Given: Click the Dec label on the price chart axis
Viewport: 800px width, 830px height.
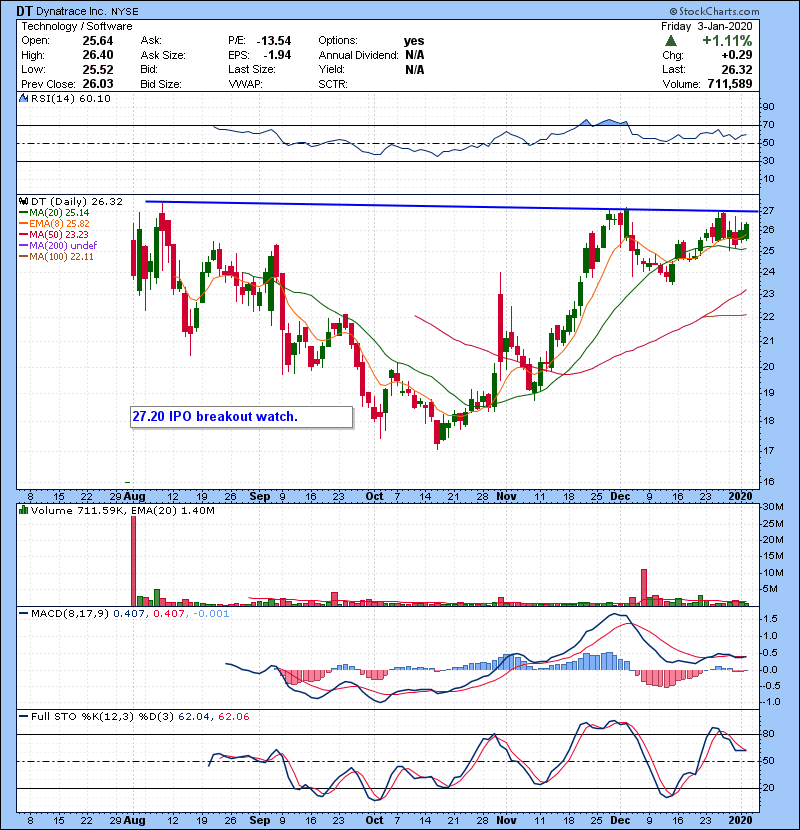Looking at the screenshot, I should pyautogui.click(x=620, y=497).
